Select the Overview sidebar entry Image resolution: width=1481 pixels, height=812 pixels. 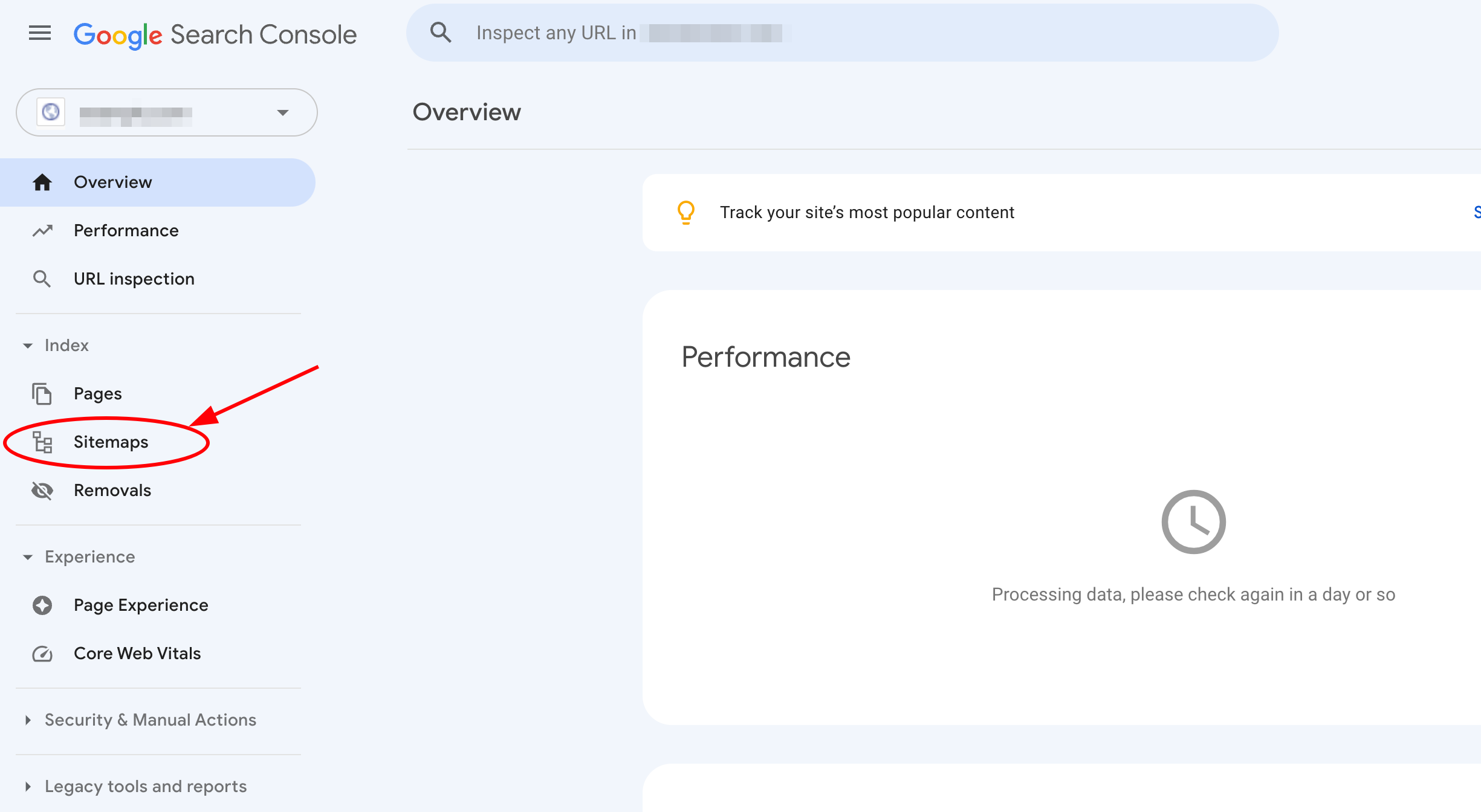coord(112,182)
